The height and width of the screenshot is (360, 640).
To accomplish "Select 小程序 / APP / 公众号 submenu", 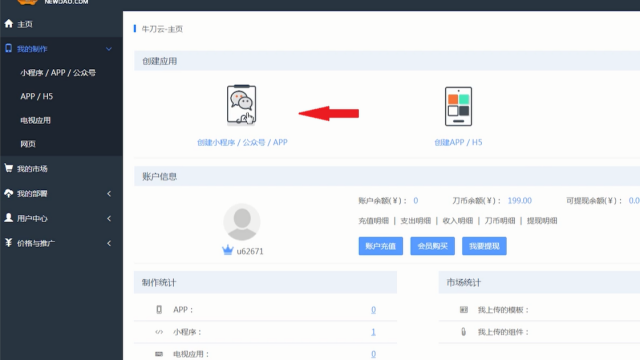I will pyautogui.click(x=58, y=73).
